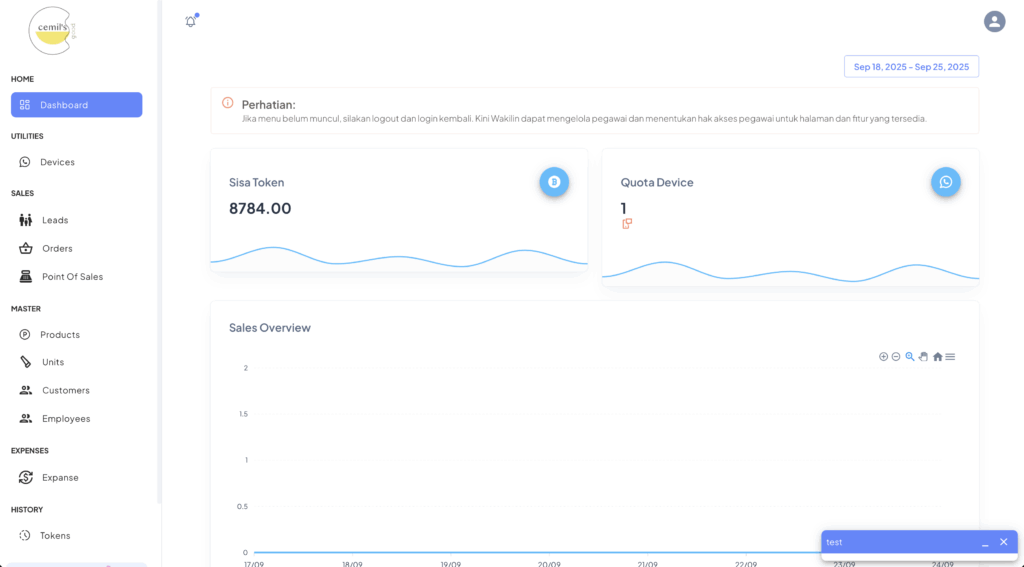Open the date range picker Sep 18 - Sep 25

point(911,67)
